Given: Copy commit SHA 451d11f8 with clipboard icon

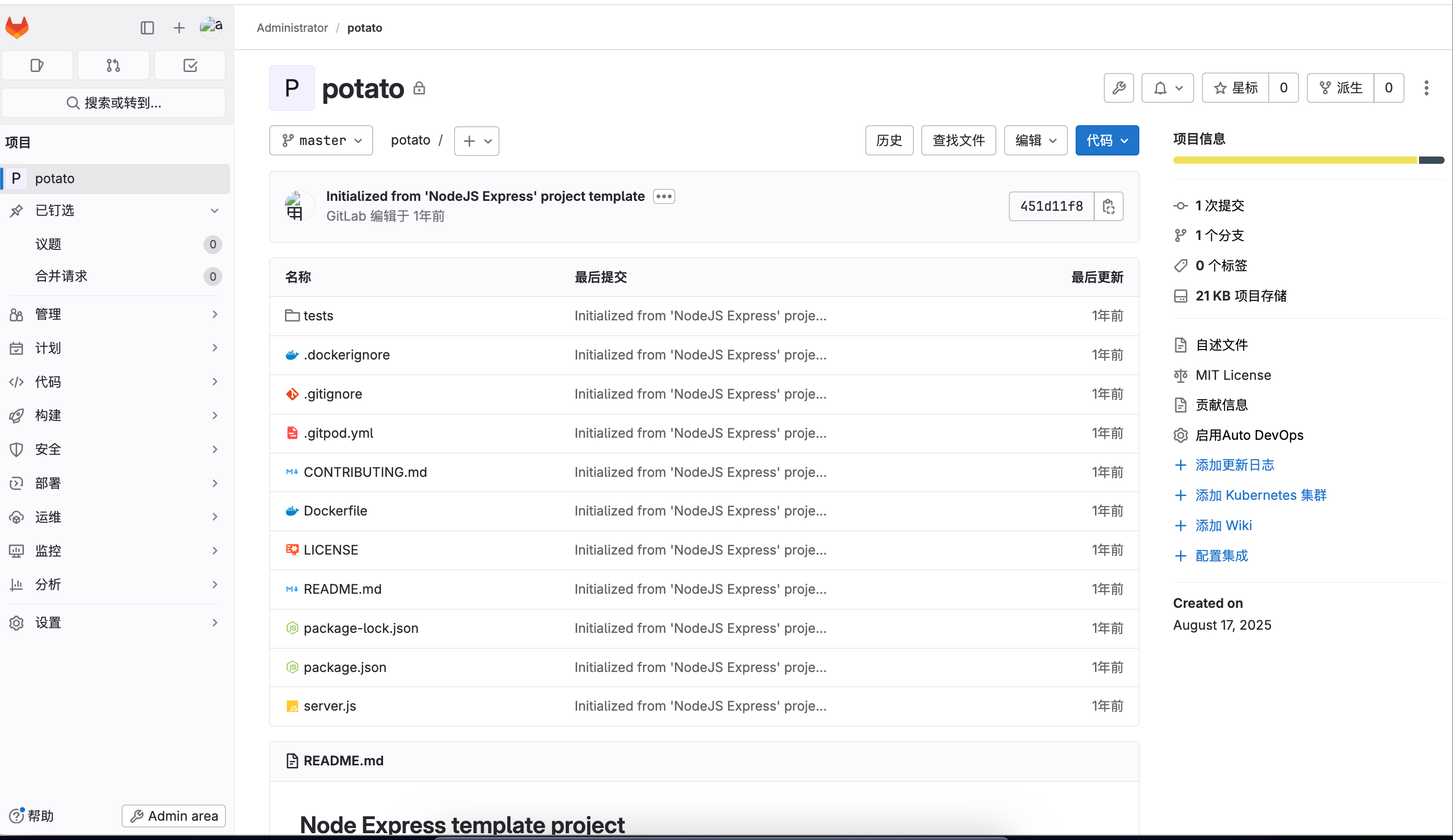Looking at the screenshot, I should [1108, 207].
